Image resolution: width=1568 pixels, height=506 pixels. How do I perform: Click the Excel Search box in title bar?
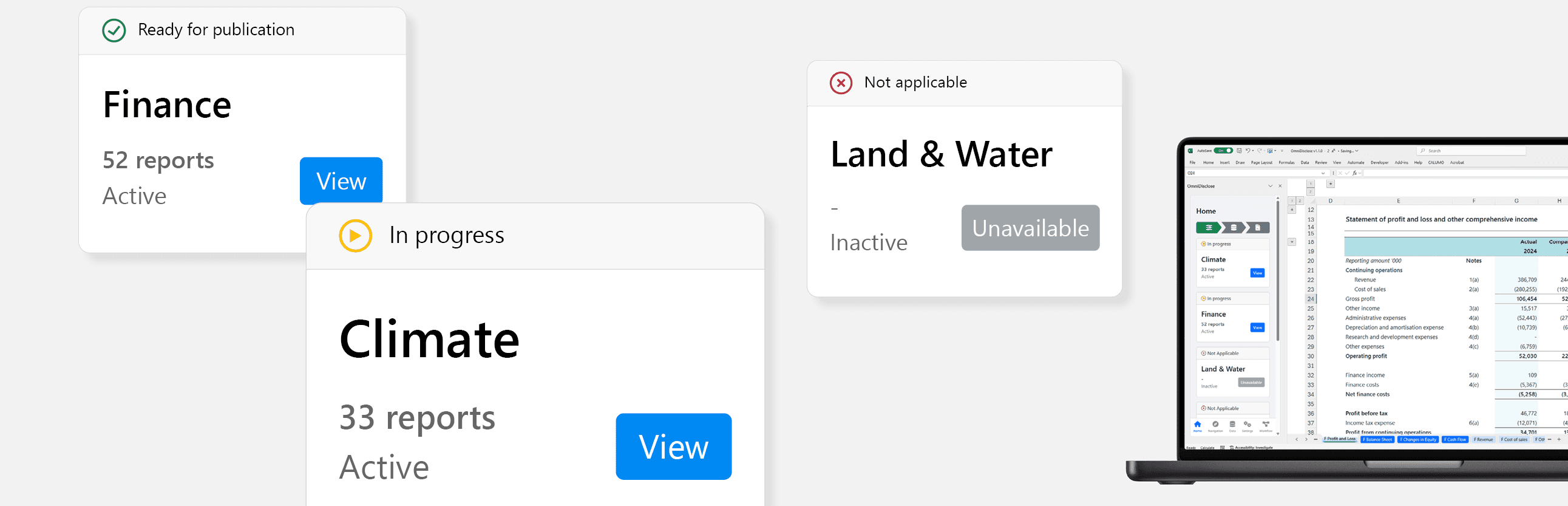click(1471, 151)
